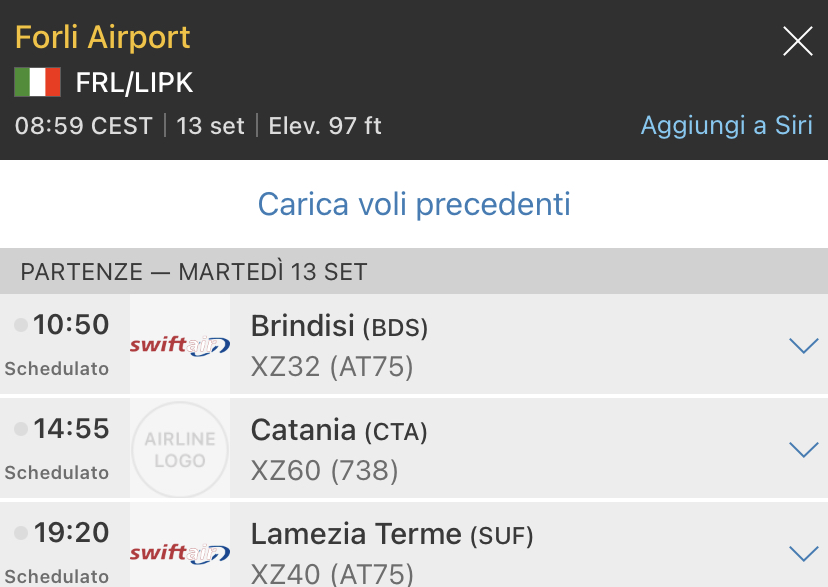828x587 pixels.
Task: Click the Partenze Martedì 13 Set header
Action: tap(194, 271)
